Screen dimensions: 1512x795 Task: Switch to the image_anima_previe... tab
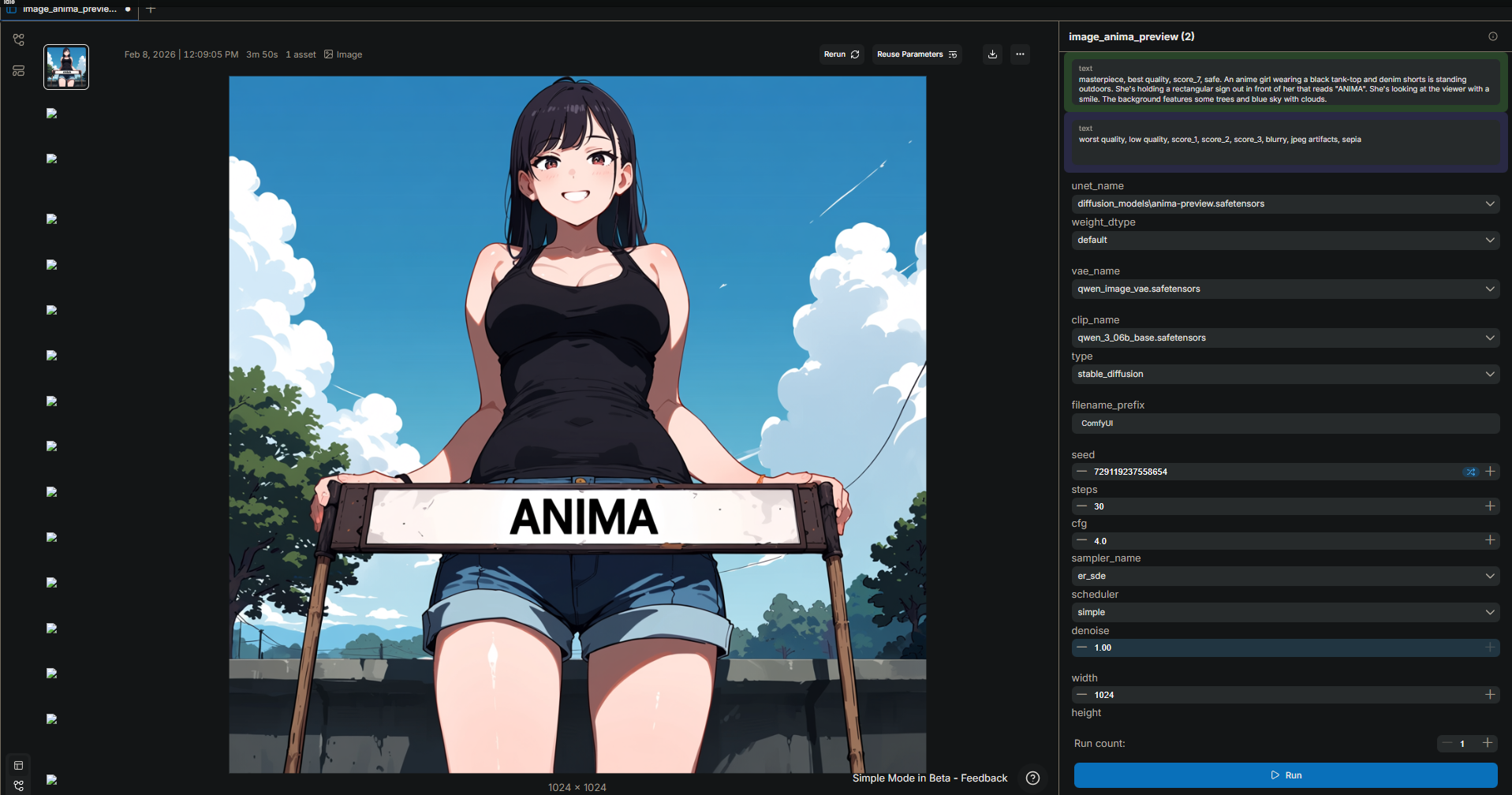tap(69, 9)
